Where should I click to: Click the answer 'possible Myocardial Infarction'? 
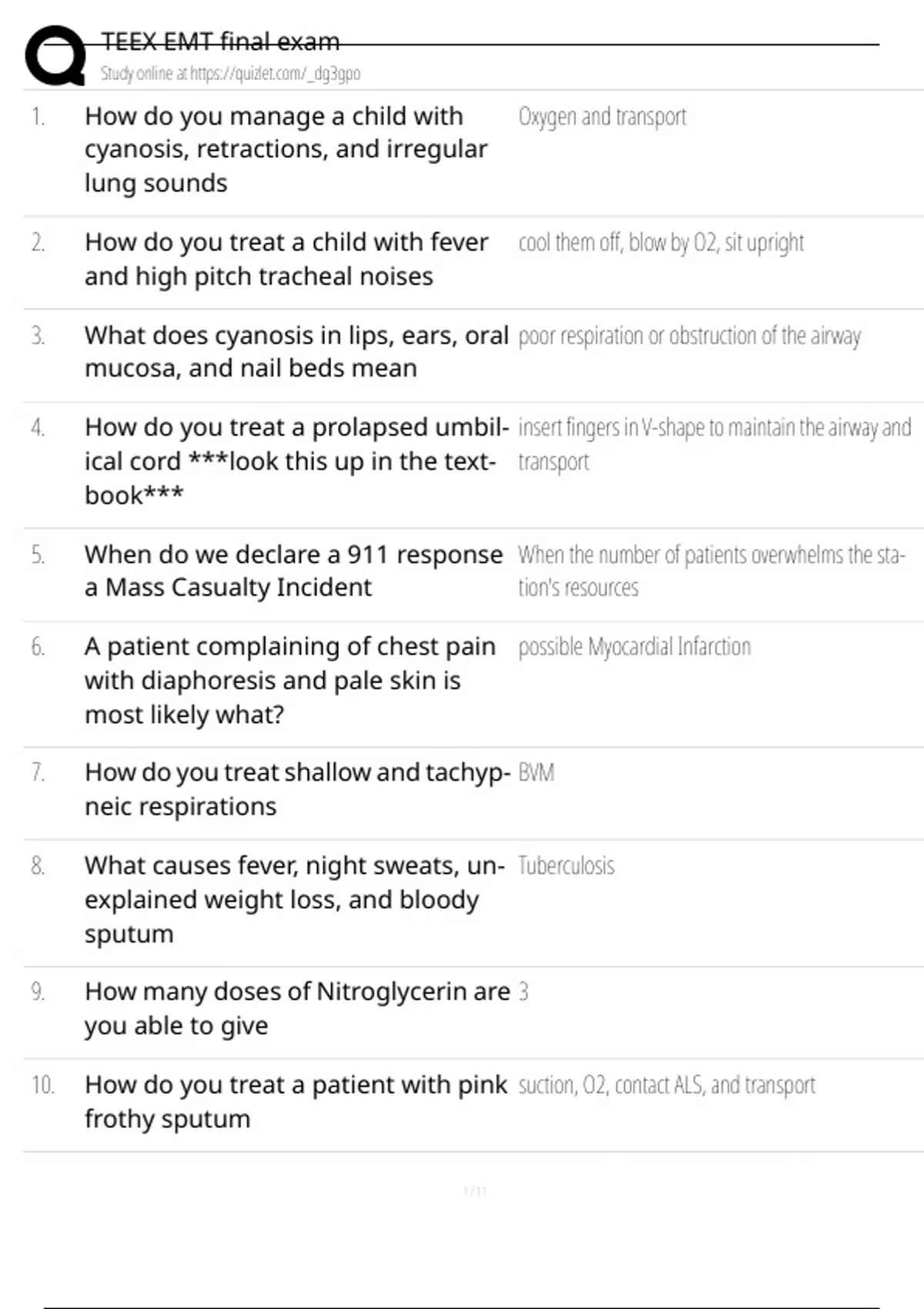click(x=634, y=647)
